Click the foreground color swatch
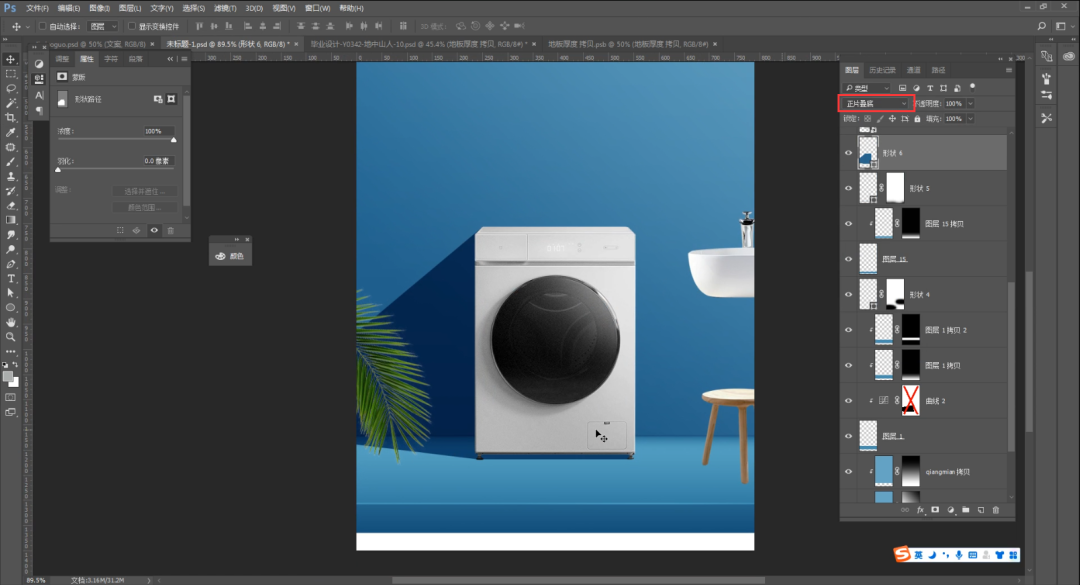The width and height of the screenshot is (1080, 585). [8, 376]
